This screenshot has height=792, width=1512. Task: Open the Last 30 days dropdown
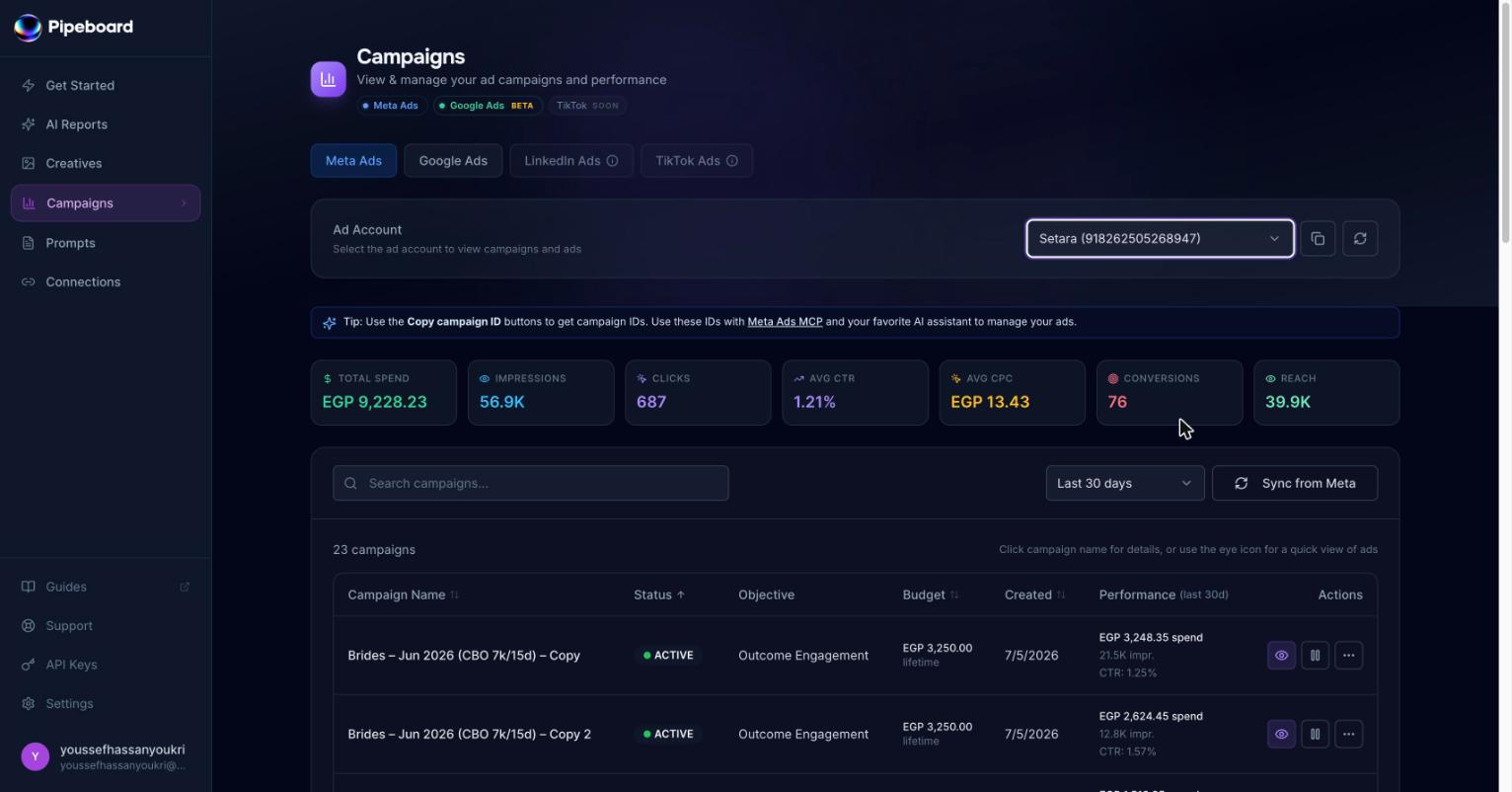[x=1125, y=483]
